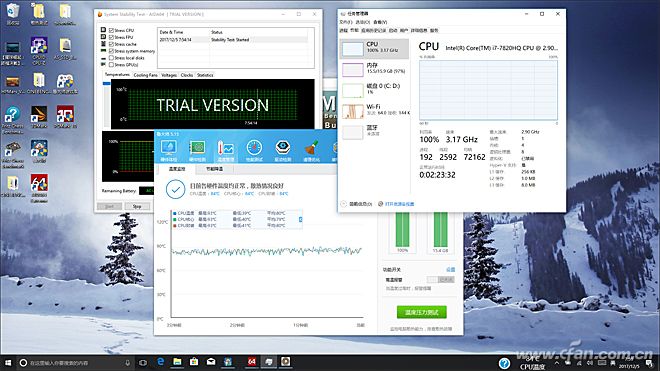Viewport: 660px width, 371px height.
Task: Show hidden system tray icons chevron
Action: pyautogui.click(x=557, y=363)
